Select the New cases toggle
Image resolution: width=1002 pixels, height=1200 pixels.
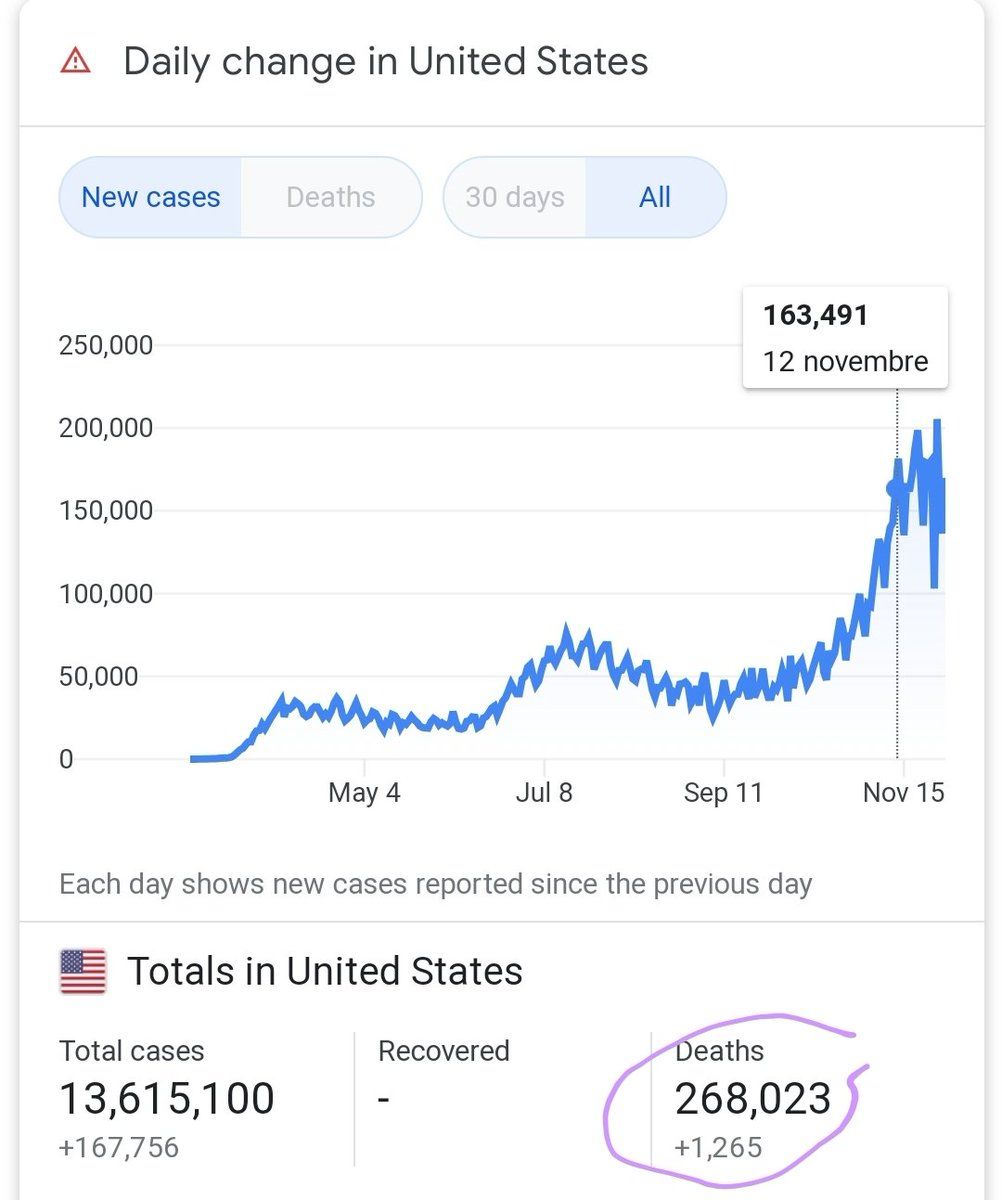click(150, 197)
